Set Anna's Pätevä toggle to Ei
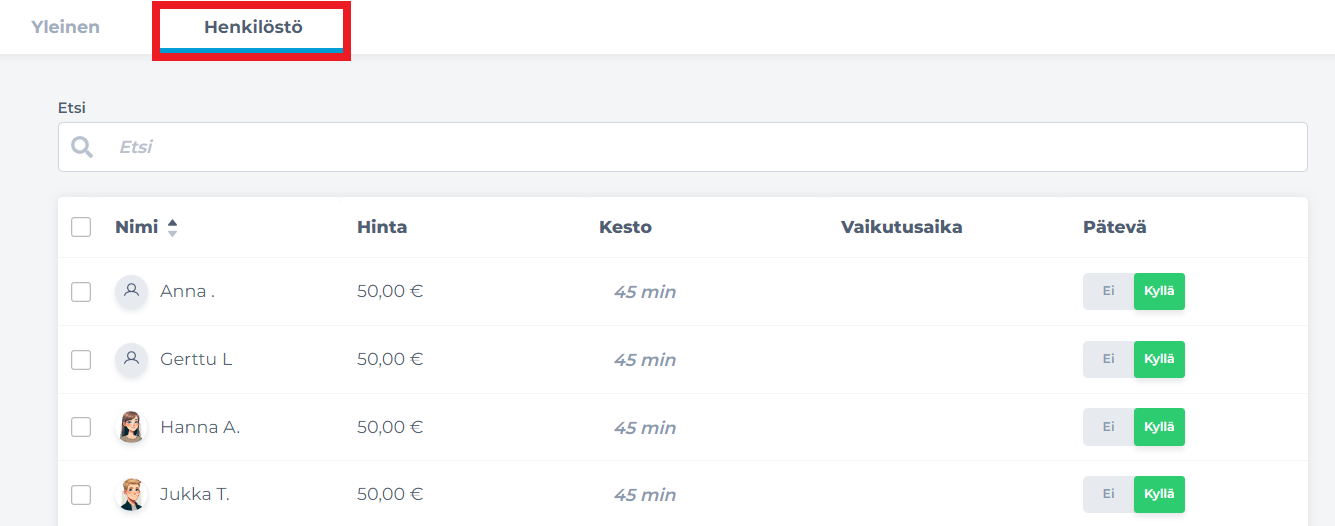This screenshot has height=526, width=1335. [x=1108, y=291]
